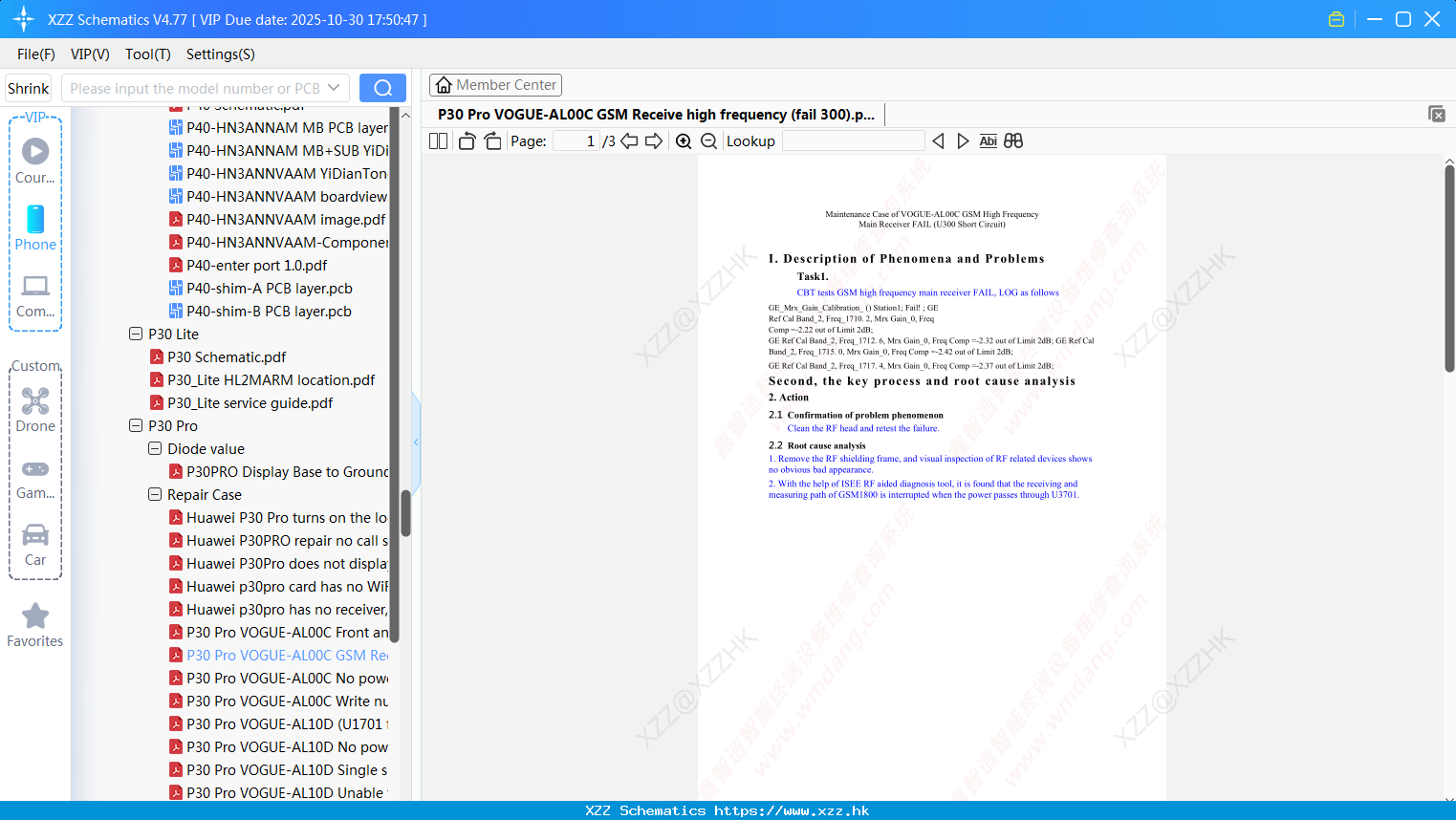Open Drone category

[x=35, y=410]
